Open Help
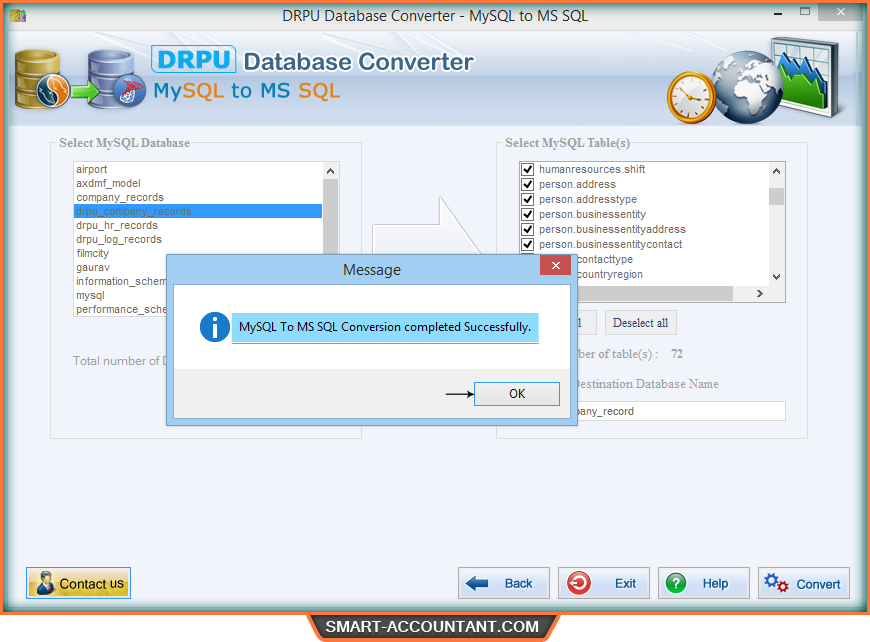 click(704, 583)
